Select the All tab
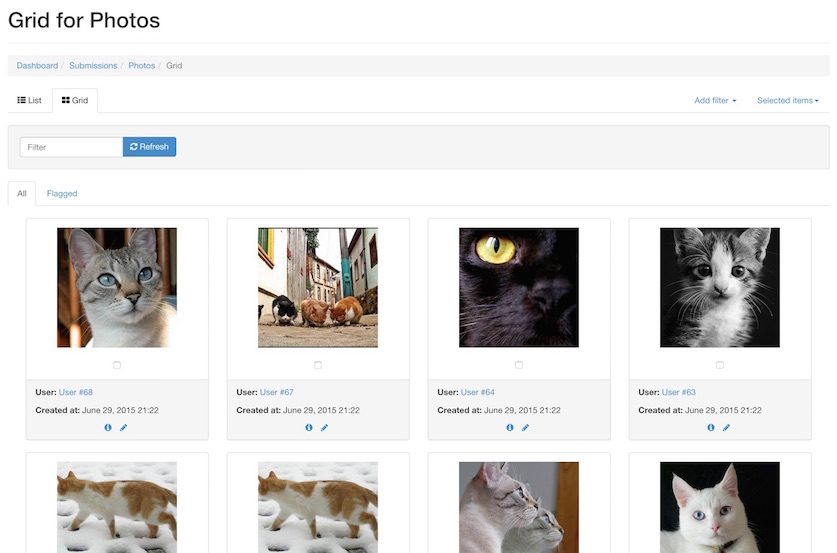This screenshot has width=837, height=553. point(22,194)
